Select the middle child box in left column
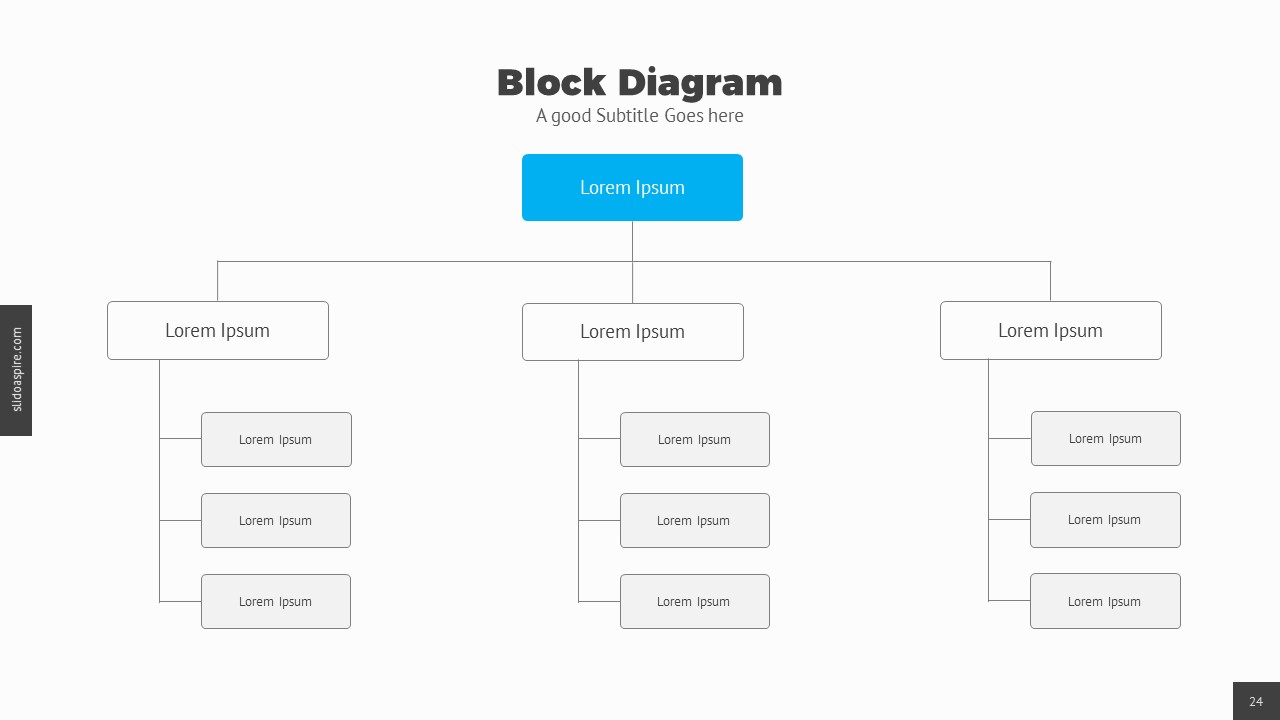This screenshot has width=1280, height=720. pos(276,520)
